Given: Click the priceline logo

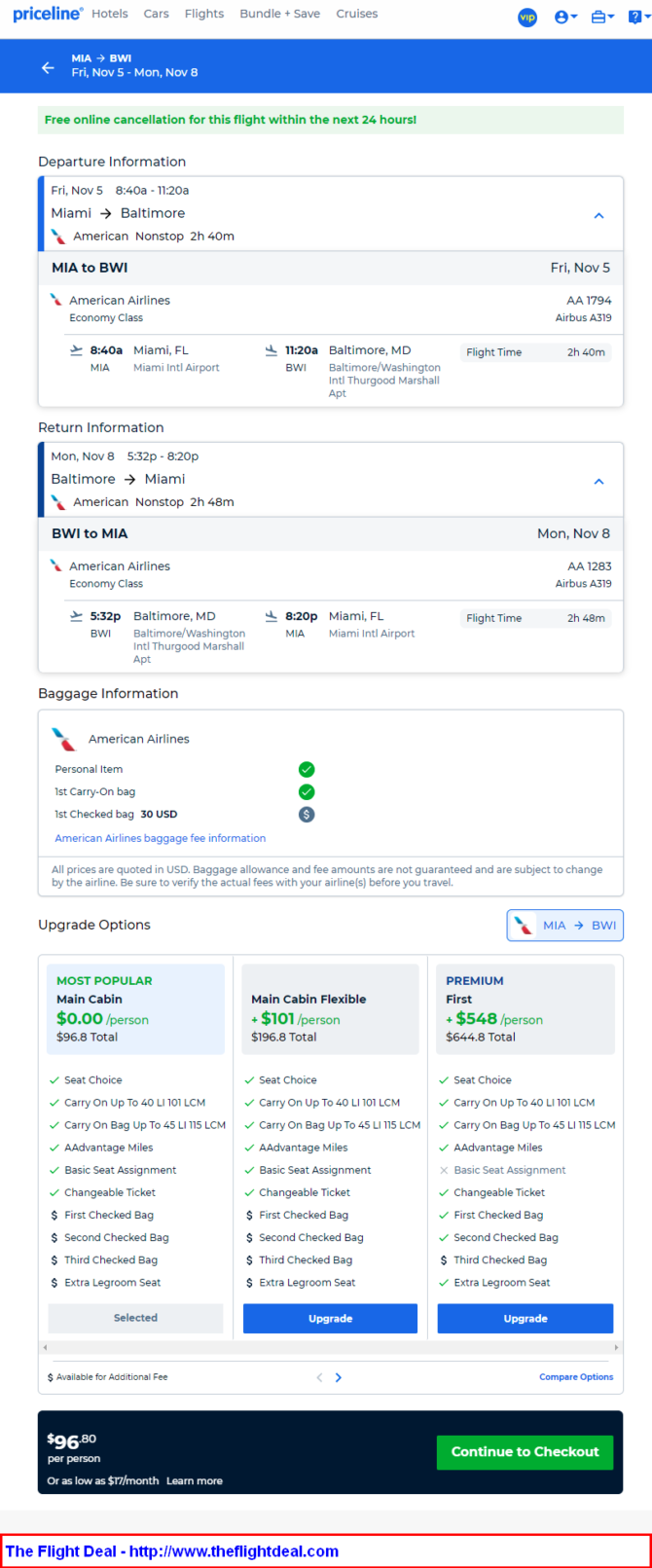Looking at the screenshot, I should [48, 14].
